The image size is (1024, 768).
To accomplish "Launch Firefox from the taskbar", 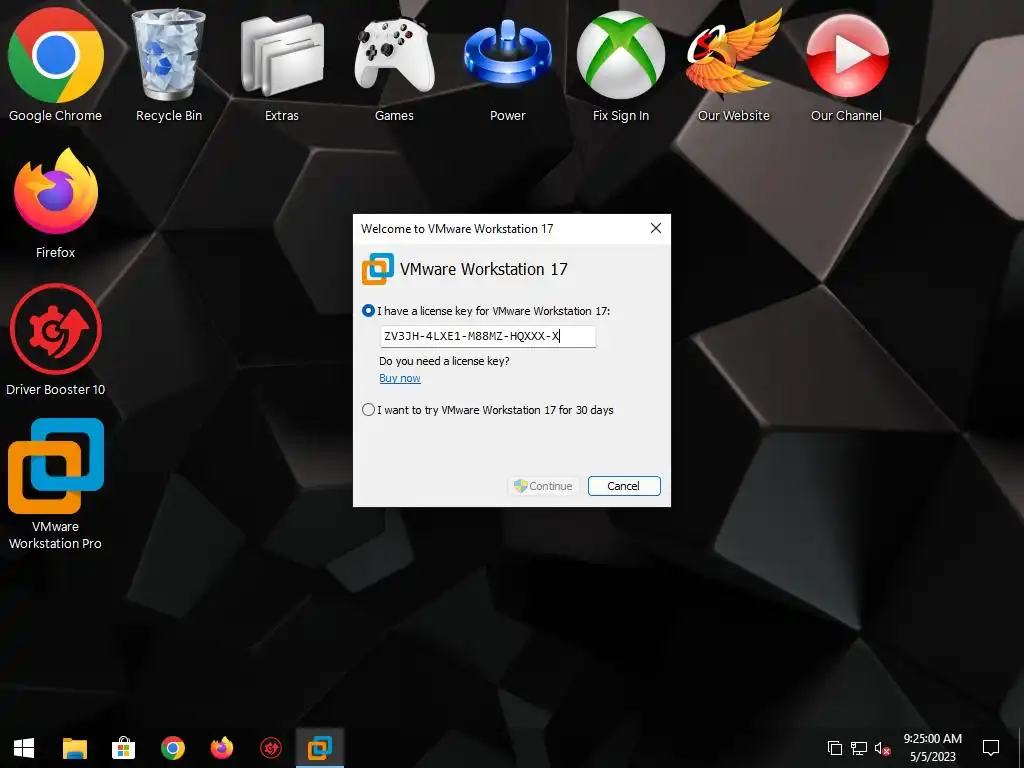I will tap(222, 748).
